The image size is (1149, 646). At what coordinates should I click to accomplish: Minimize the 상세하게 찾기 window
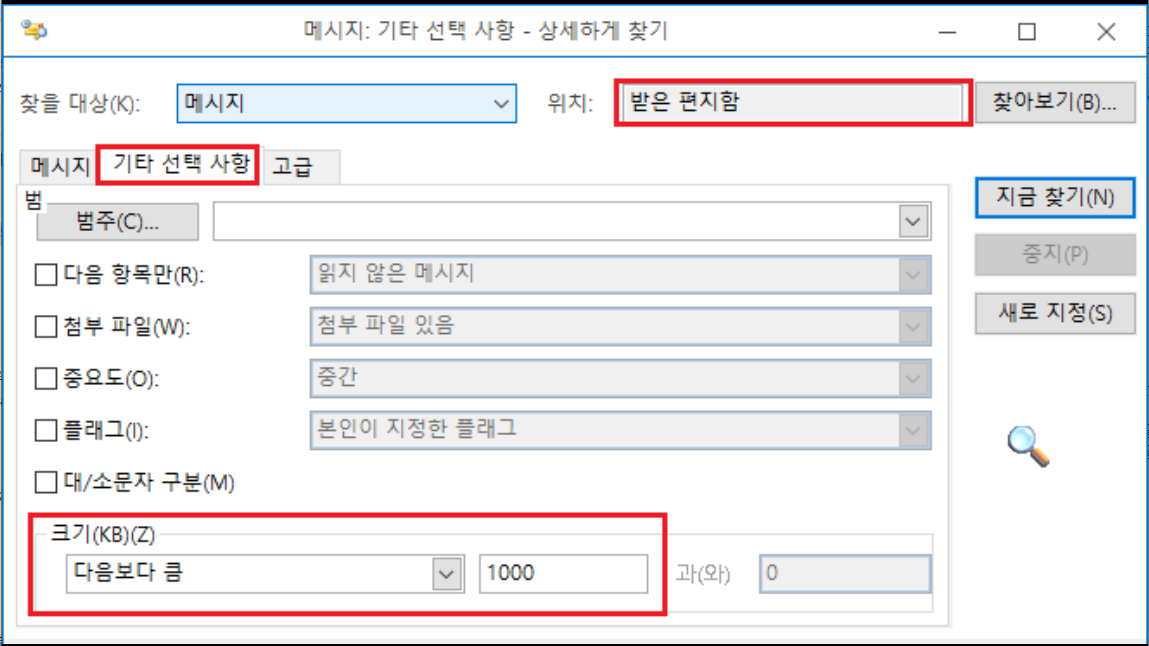(947, 32)
